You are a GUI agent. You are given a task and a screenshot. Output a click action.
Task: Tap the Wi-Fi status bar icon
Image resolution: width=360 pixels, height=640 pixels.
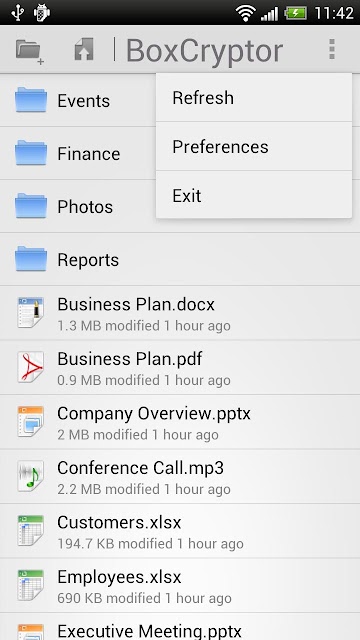[245, 13]
